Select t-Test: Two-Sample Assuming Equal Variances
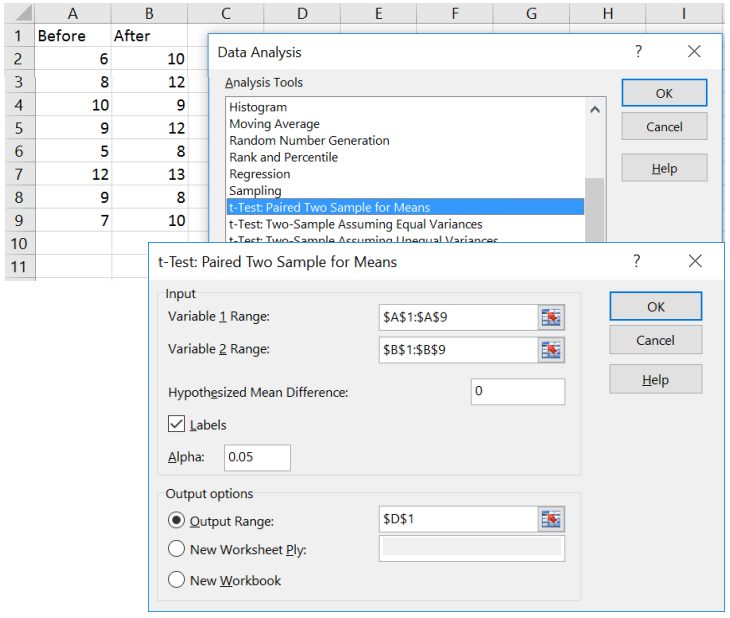 405,224
